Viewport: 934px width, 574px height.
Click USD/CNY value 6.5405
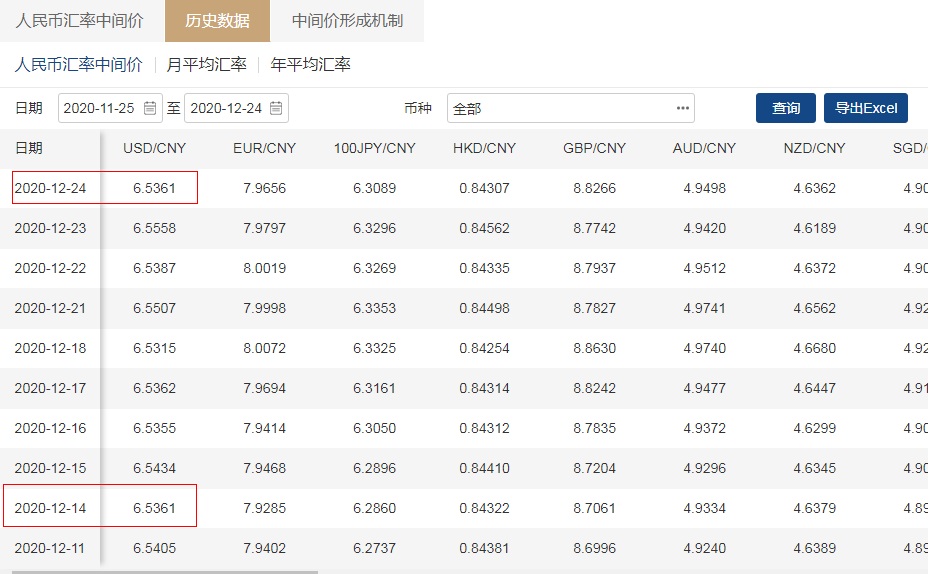pyautogui.click(x=155, y=548)
